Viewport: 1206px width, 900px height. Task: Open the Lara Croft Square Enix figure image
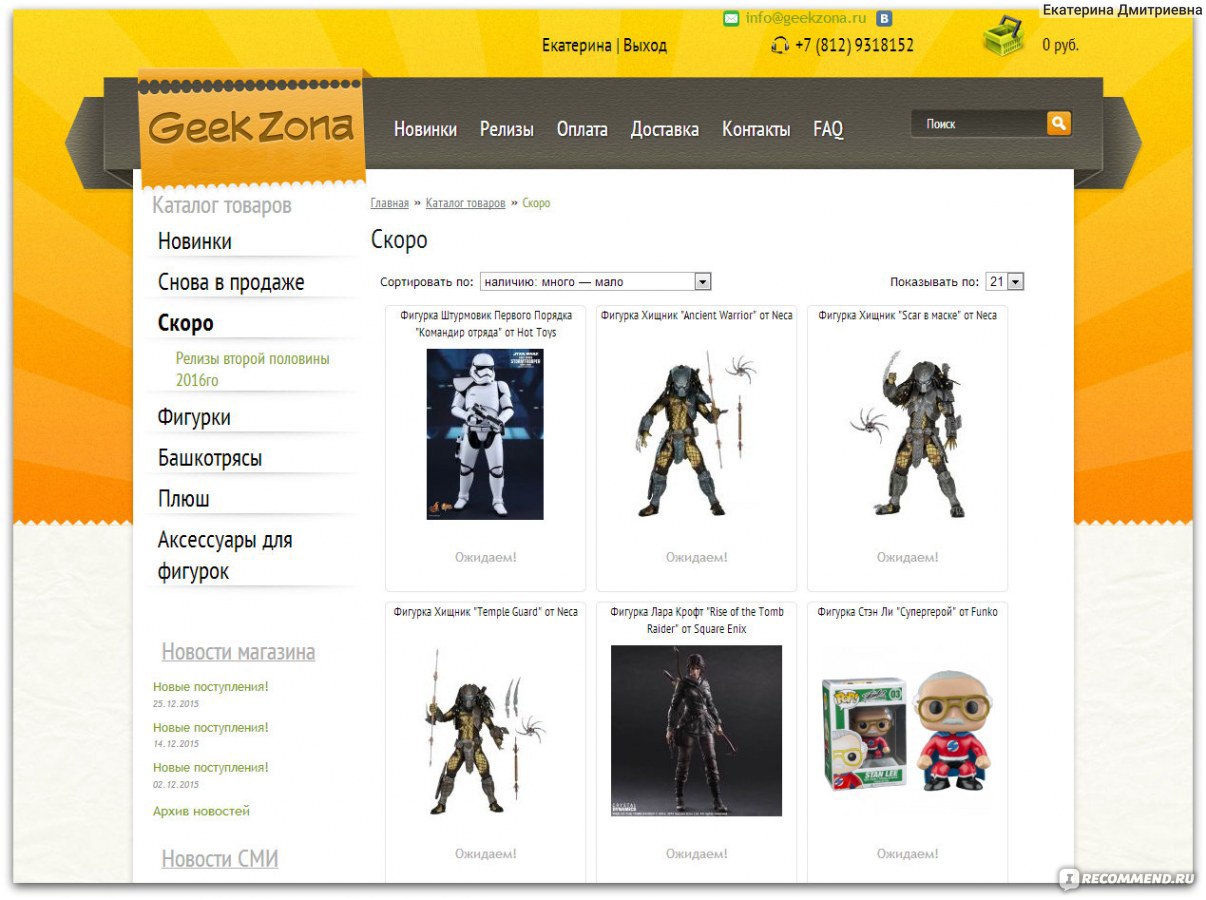pyautogui.click(x=696, y=731)
